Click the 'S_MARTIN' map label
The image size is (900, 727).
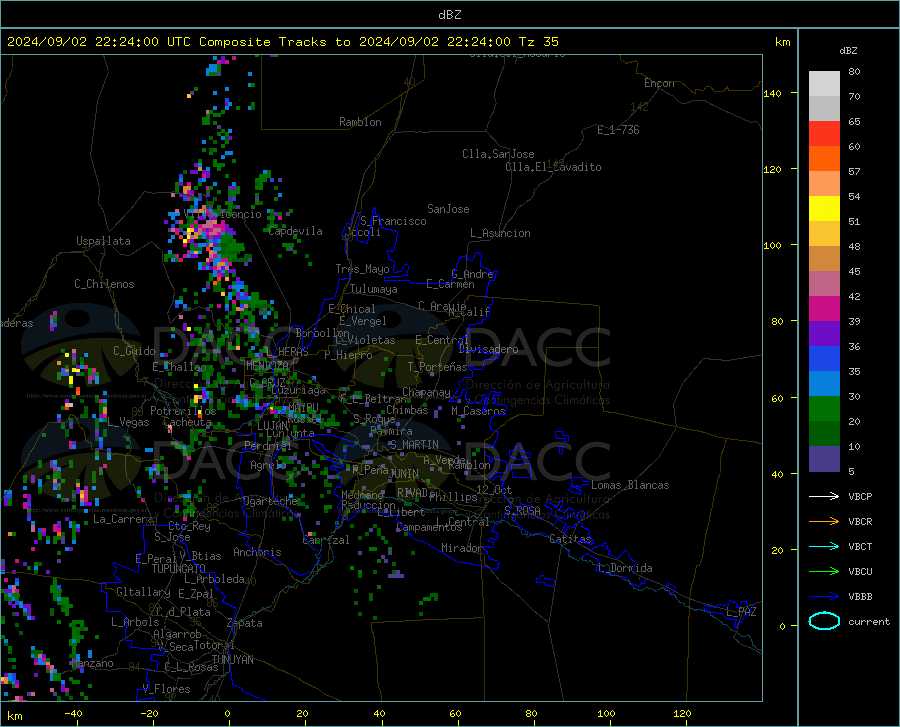(x=414, y=445)
